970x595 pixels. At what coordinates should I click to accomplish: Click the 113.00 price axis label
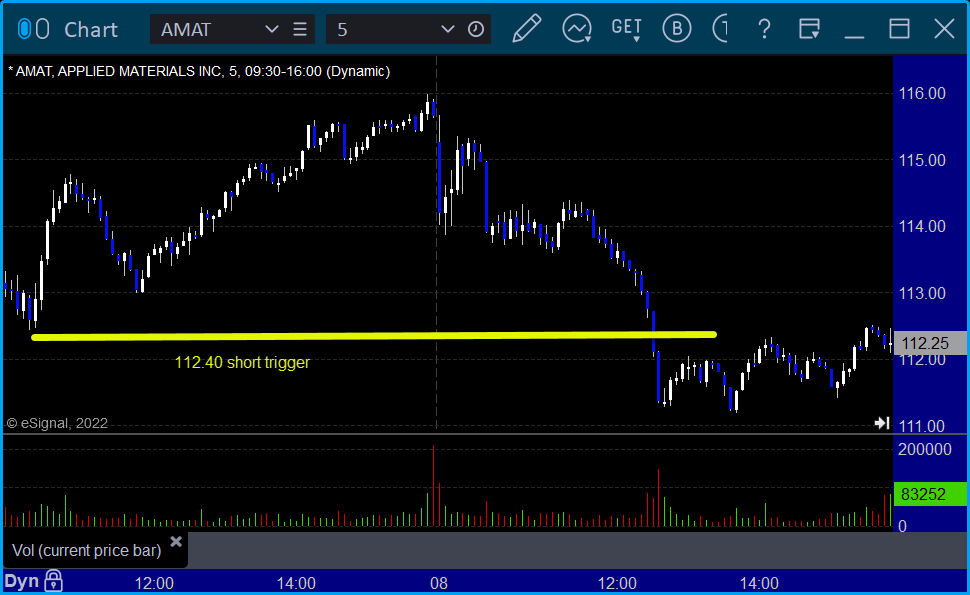[922, 293]
